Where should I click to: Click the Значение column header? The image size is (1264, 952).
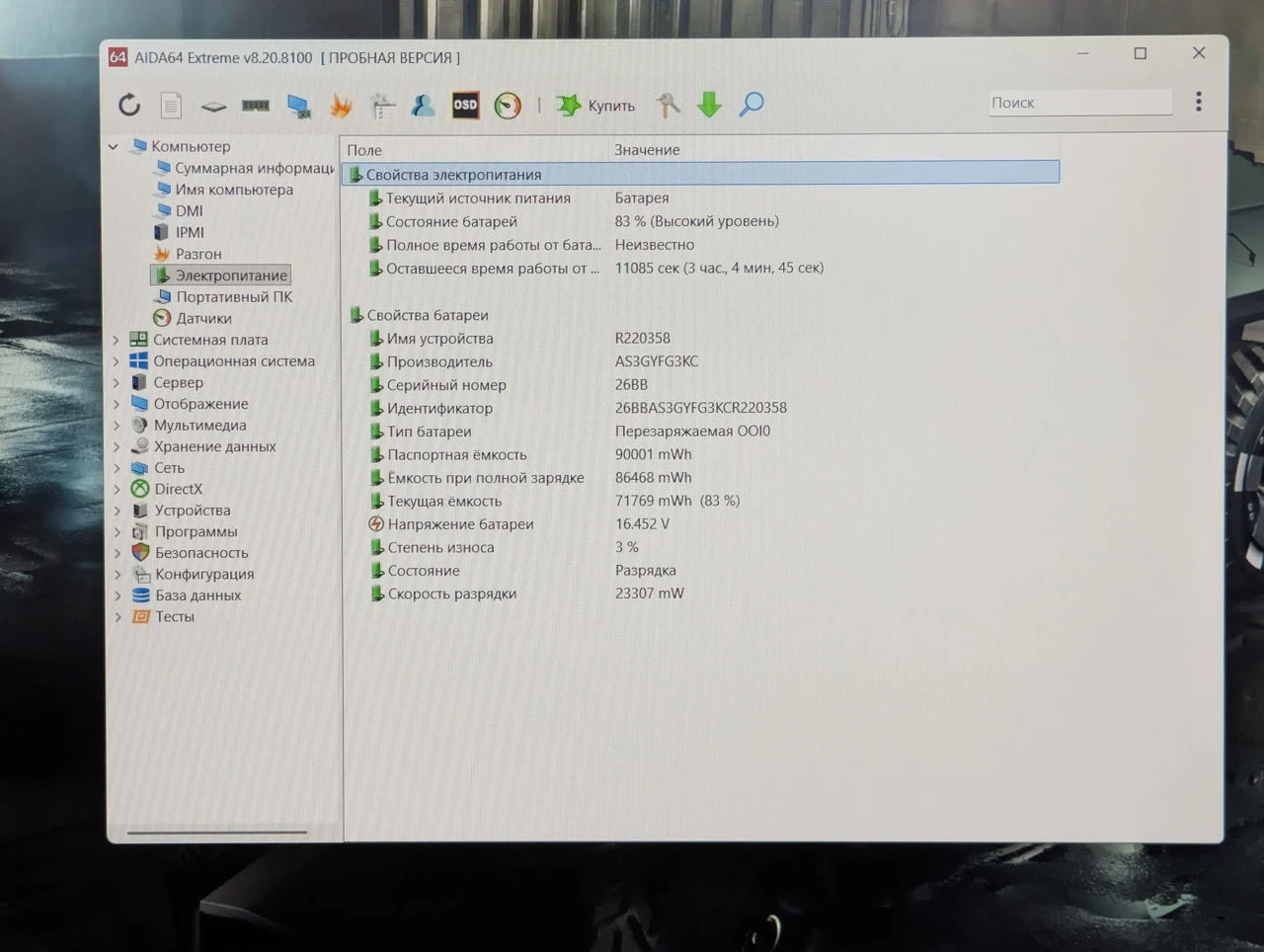[x=647, y=150]
